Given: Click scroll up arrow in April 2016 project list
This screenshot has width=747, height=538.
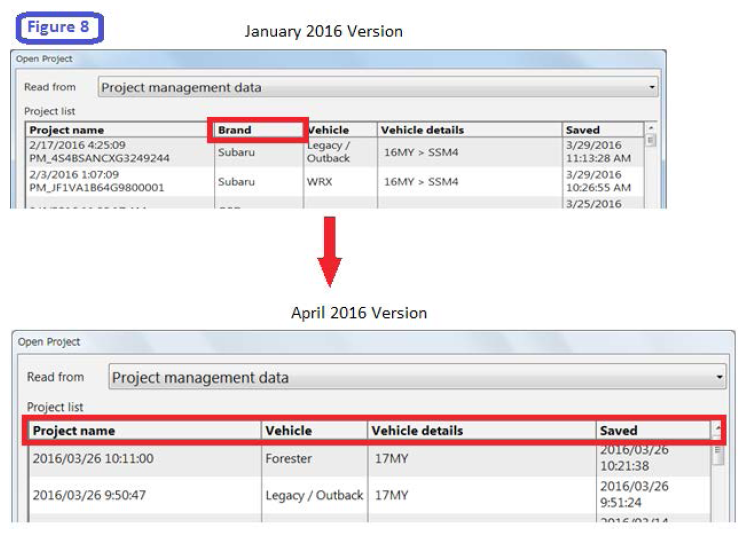Looking at the screenshot, I should click(717, 431).
